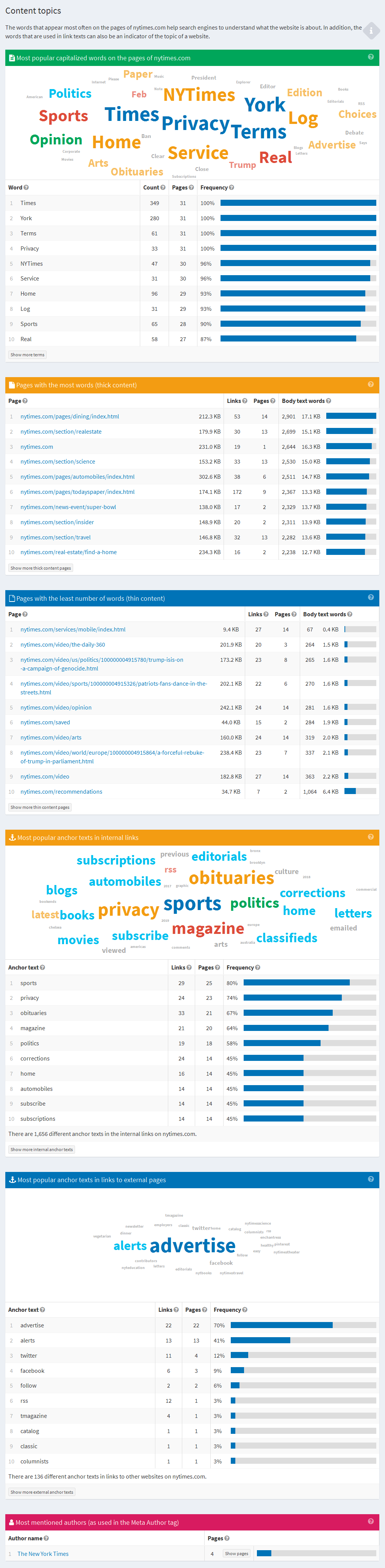Click help icon beside Author name header

46,1538
